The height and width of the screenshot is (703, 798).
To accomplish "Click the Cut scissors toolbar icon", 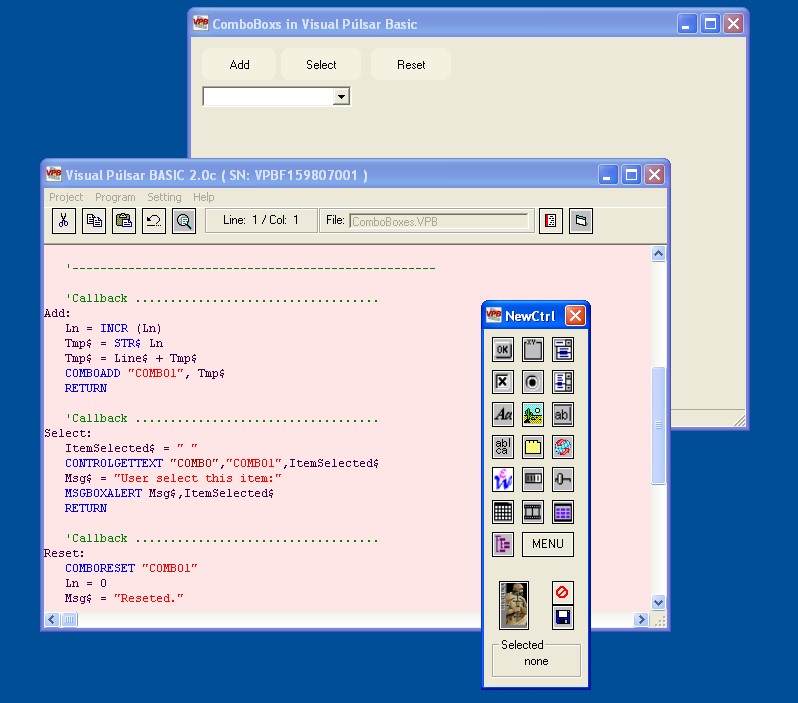I will tap(64, 221).
